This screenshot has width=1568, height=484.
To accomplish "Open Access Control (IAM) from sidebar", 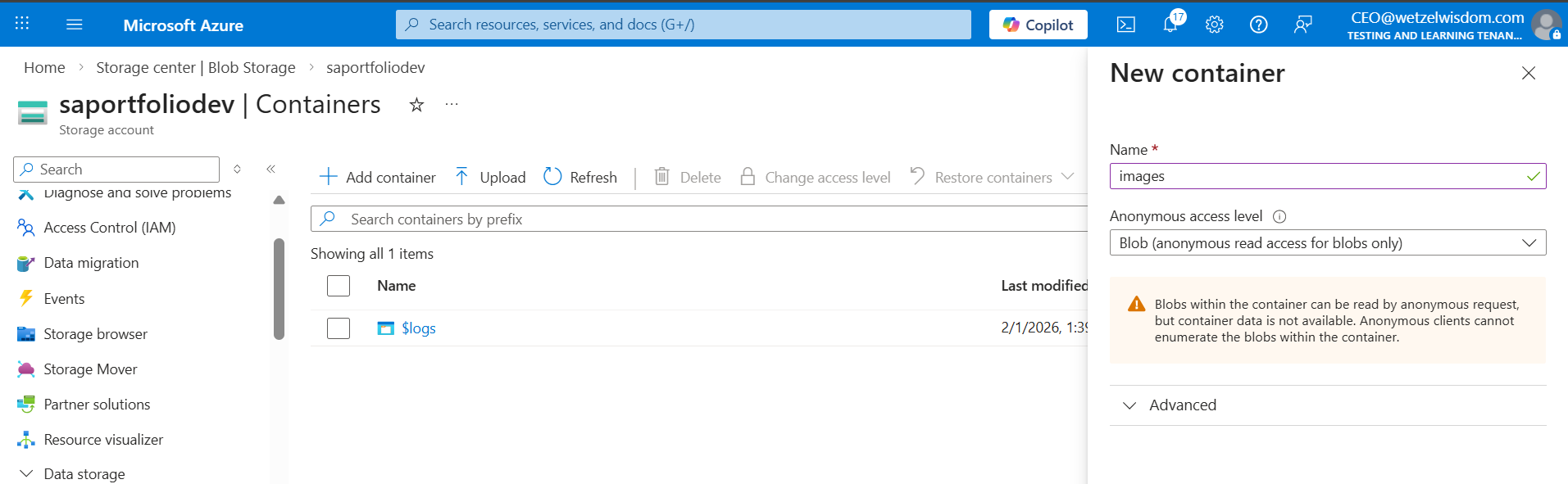I will 109,228.
